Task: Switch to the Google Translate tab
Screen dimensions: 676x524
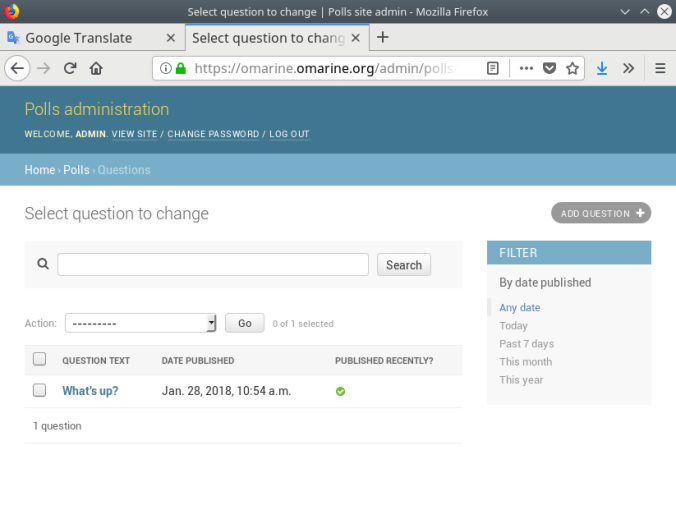Action: (x=80, y=38)
